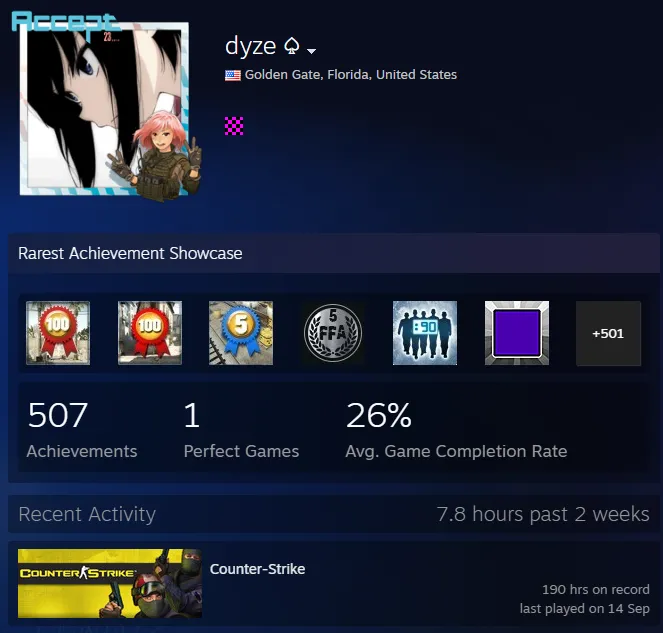Screen dimensions: 663x633
Task: Open the 507 Achievements stat
Action: pyautogui.click(x=82, y=429)
